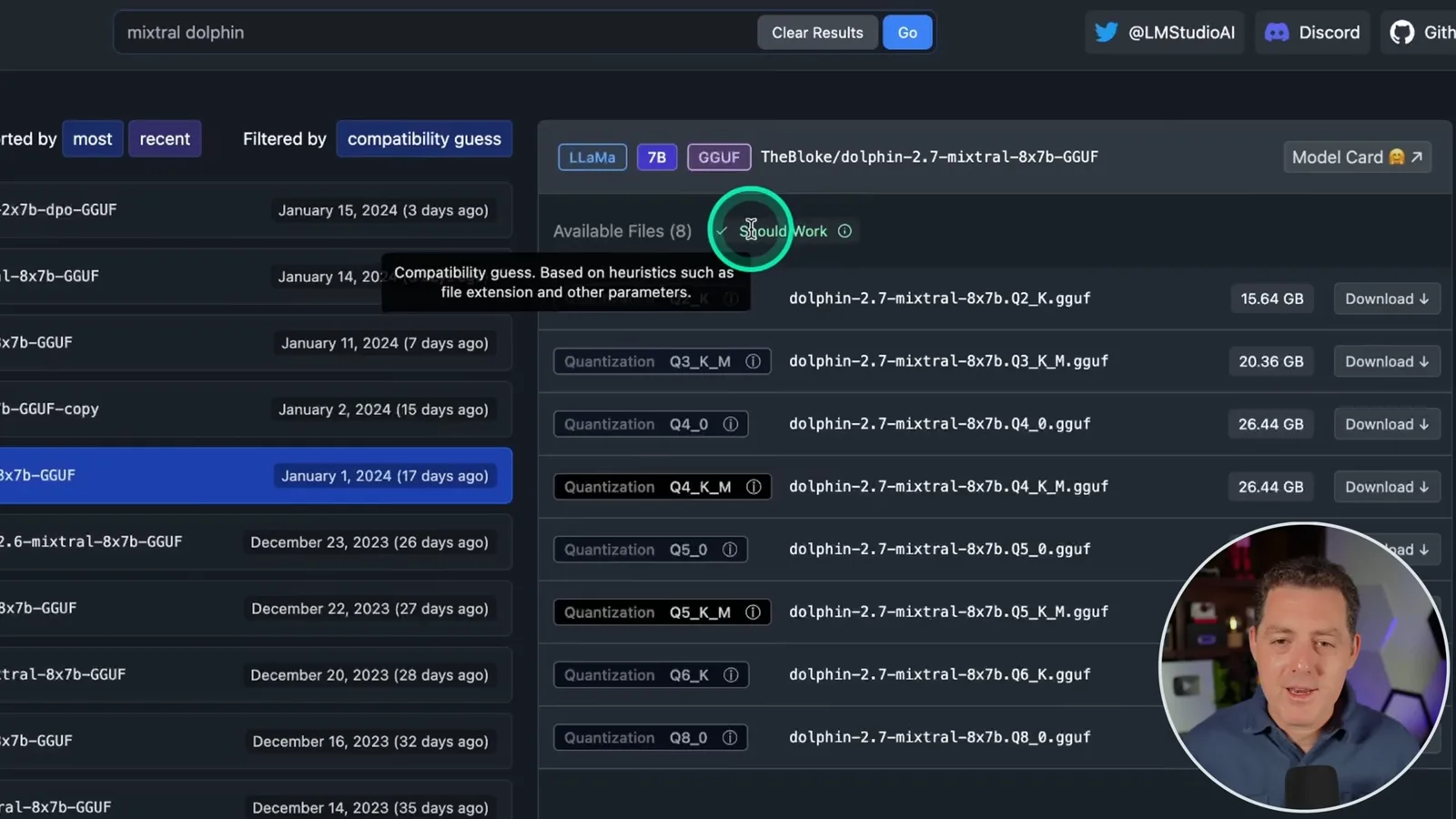
Task: Click the Discord logo icon
Action: coord(1277,33)
